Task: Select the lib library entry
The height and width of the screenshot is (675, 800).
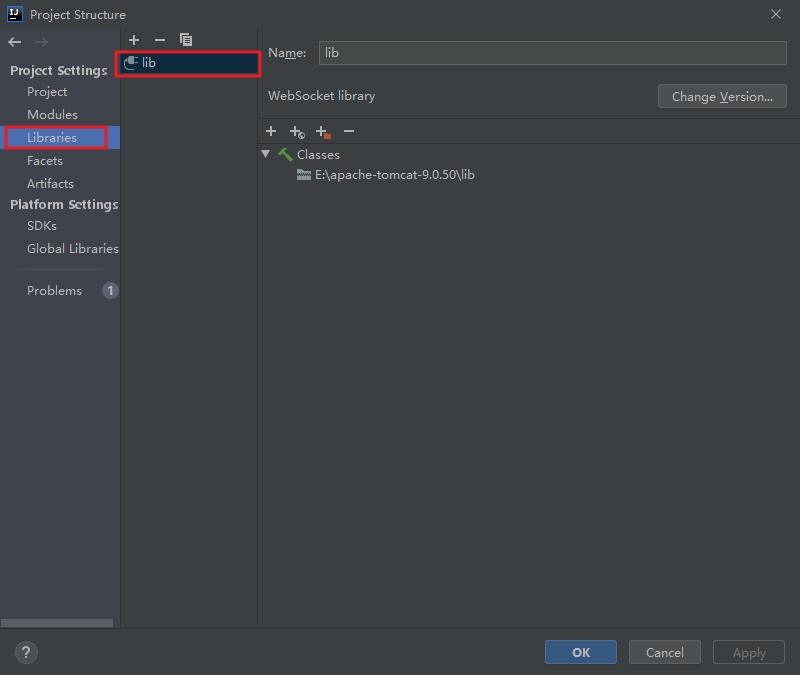Action: coord(188,63)
